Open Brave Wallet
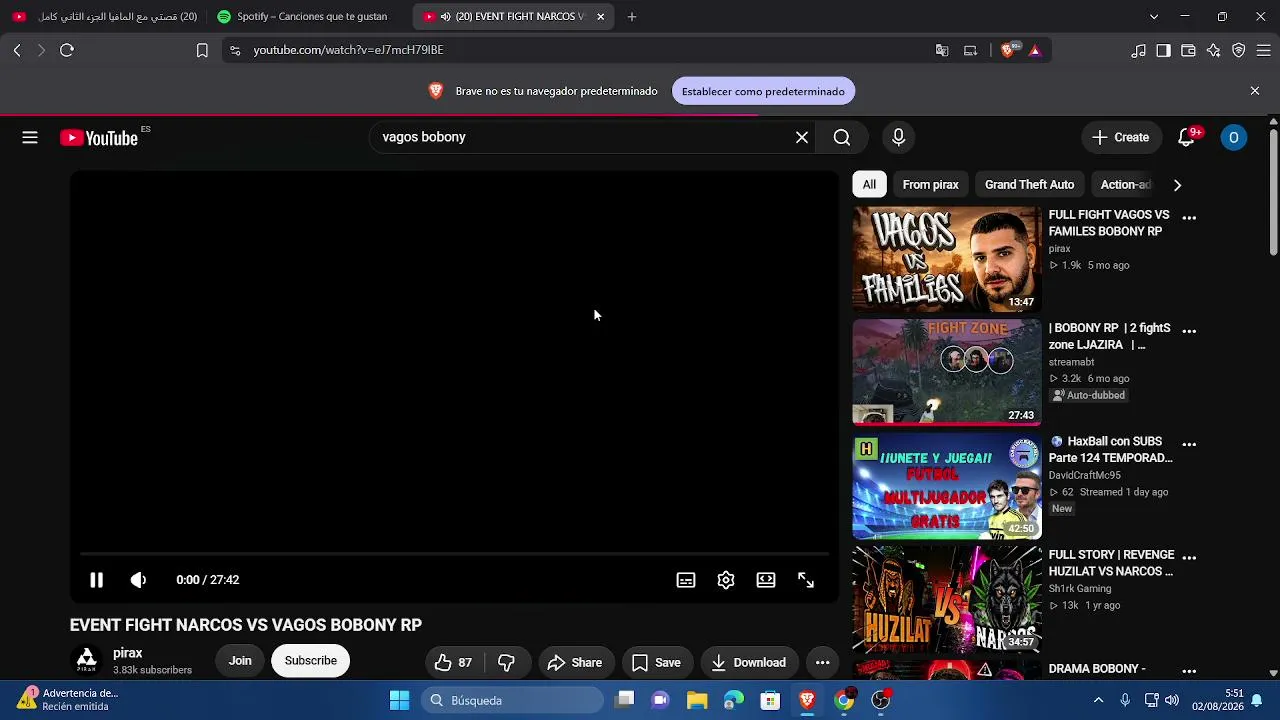The image size is (1280, 720). point(1189,50)
